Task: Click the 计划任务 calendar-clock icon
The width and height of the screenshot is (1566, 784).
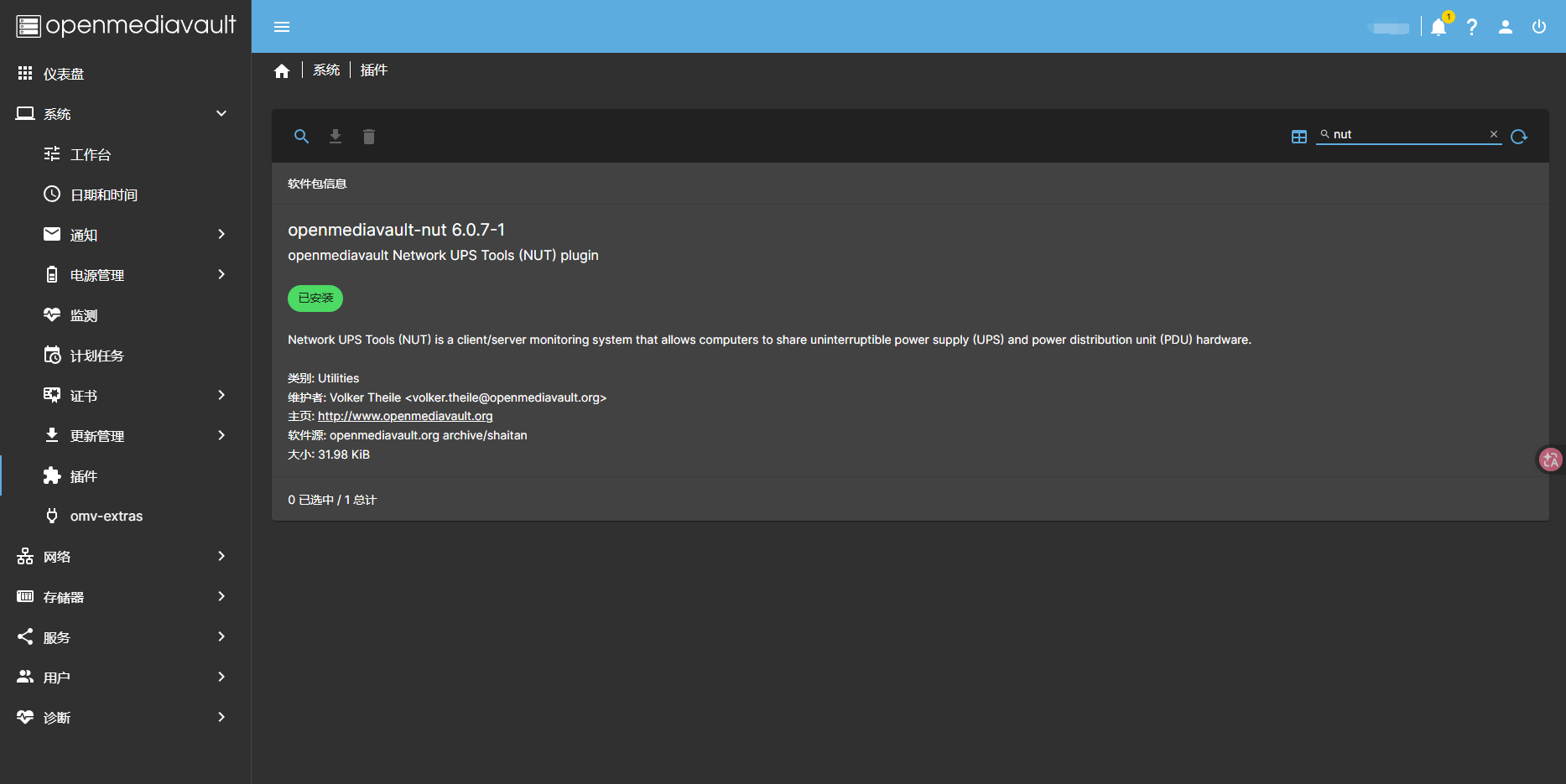Action: (x=52, y=355)
